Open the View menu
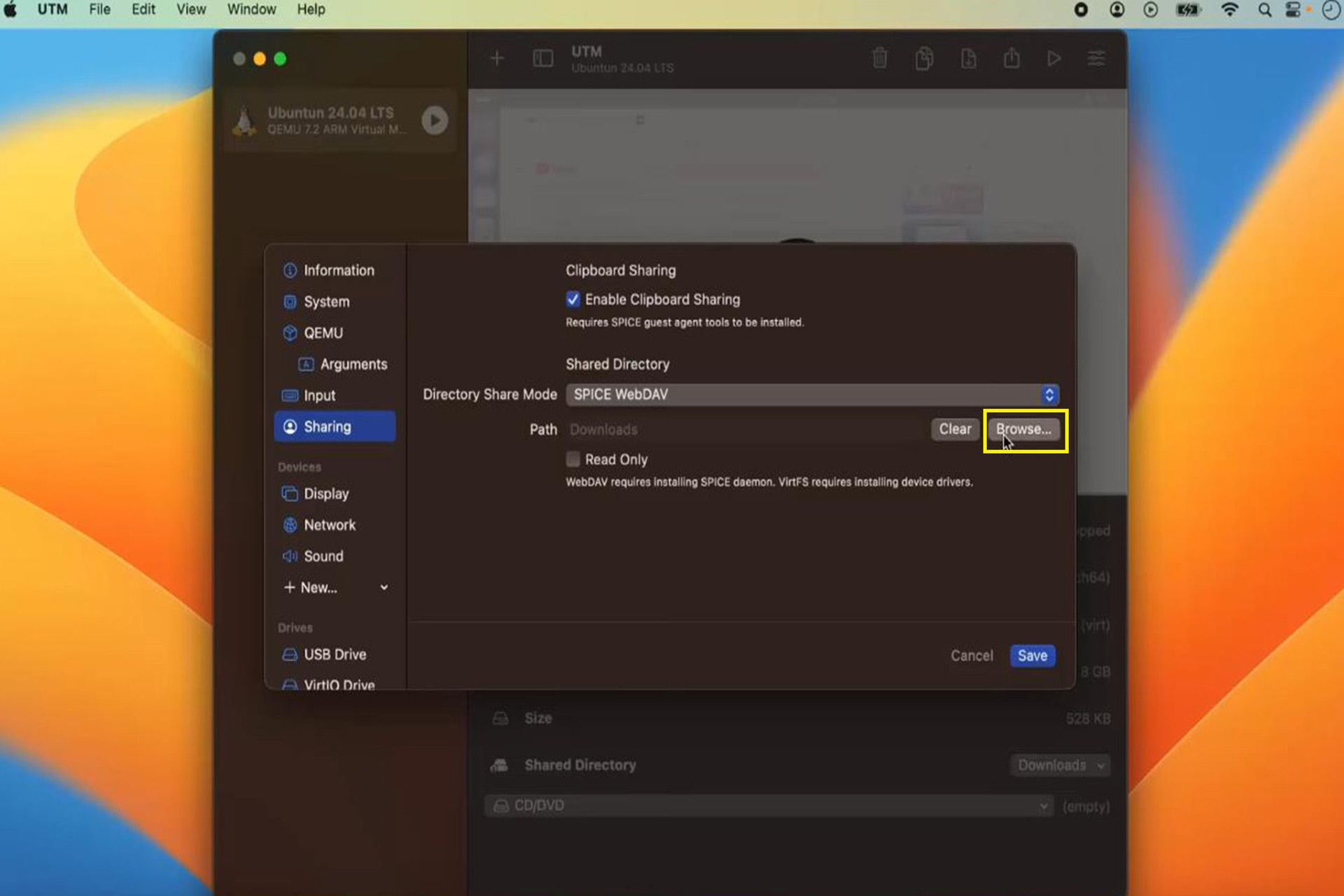Screen dimensions: 1344x896 191,10
